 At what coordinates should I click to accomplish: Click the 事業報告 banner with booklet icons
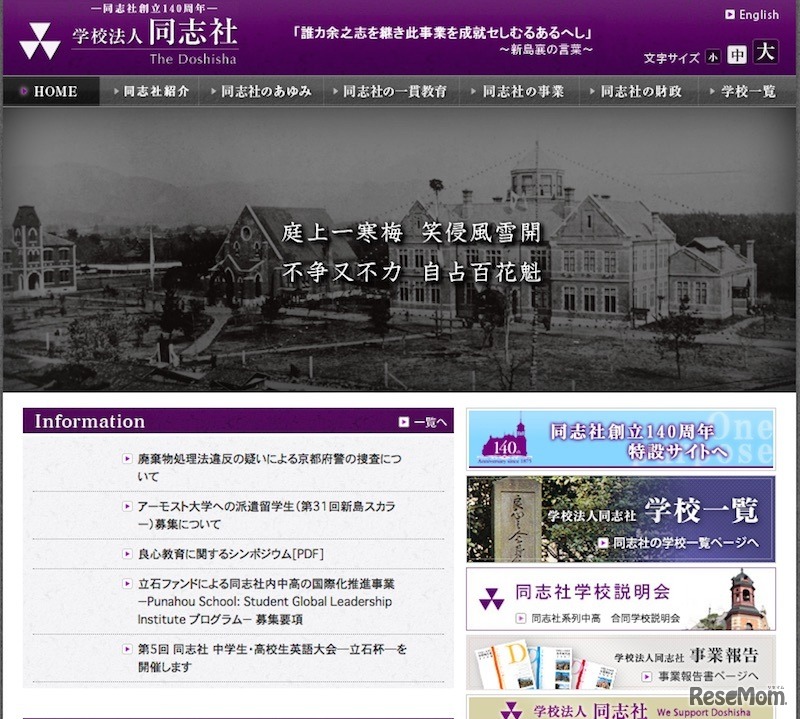620,662
